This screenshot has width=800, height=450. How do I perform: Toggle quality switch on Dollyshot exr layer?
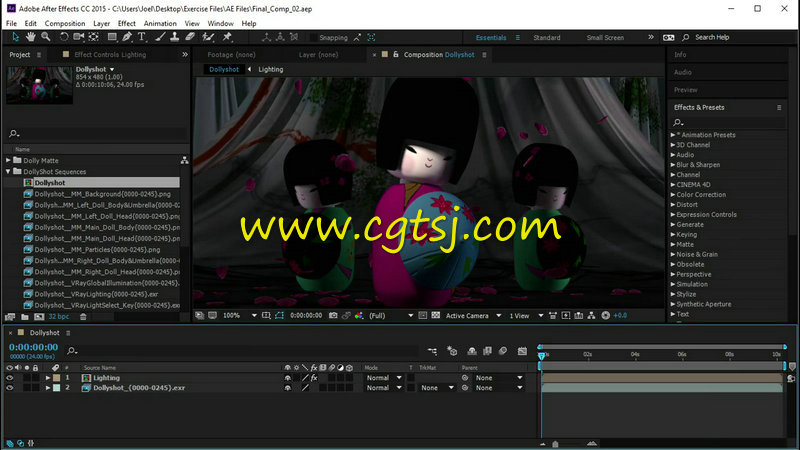point(305,388)
